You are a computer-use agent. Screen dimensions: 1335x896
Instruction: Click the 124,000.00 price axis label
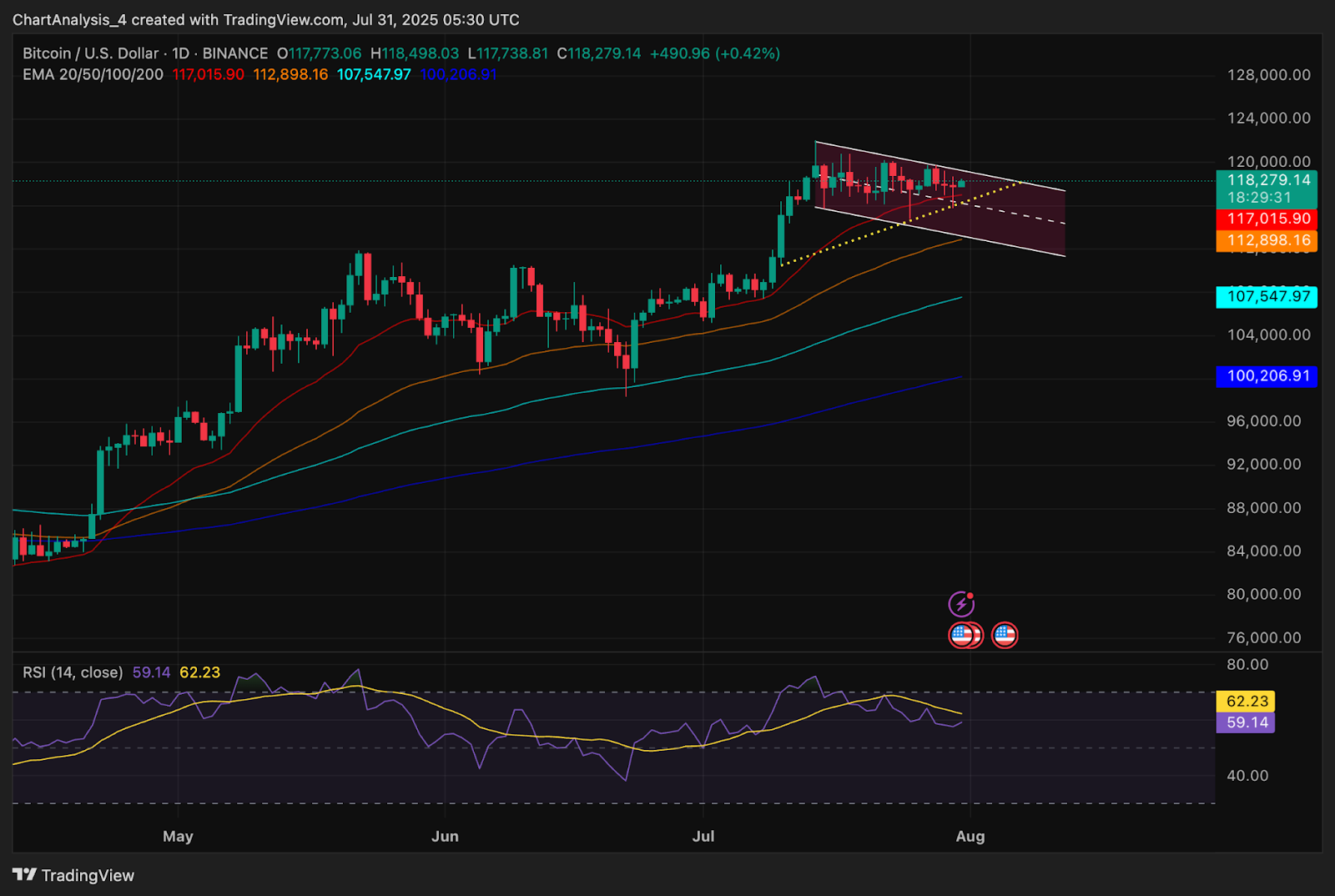click(x=1269, y=118)
